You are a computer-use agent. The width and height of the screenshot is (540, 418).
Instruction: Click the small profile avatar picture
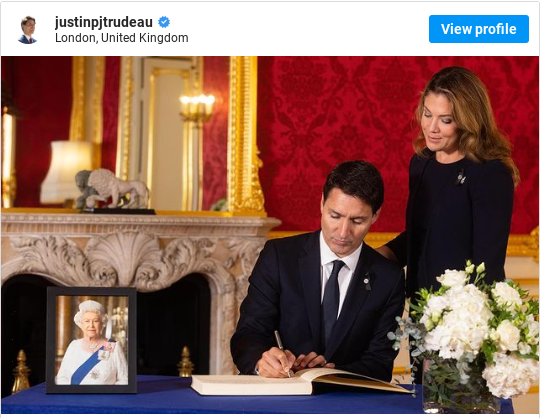pos(28,30)
